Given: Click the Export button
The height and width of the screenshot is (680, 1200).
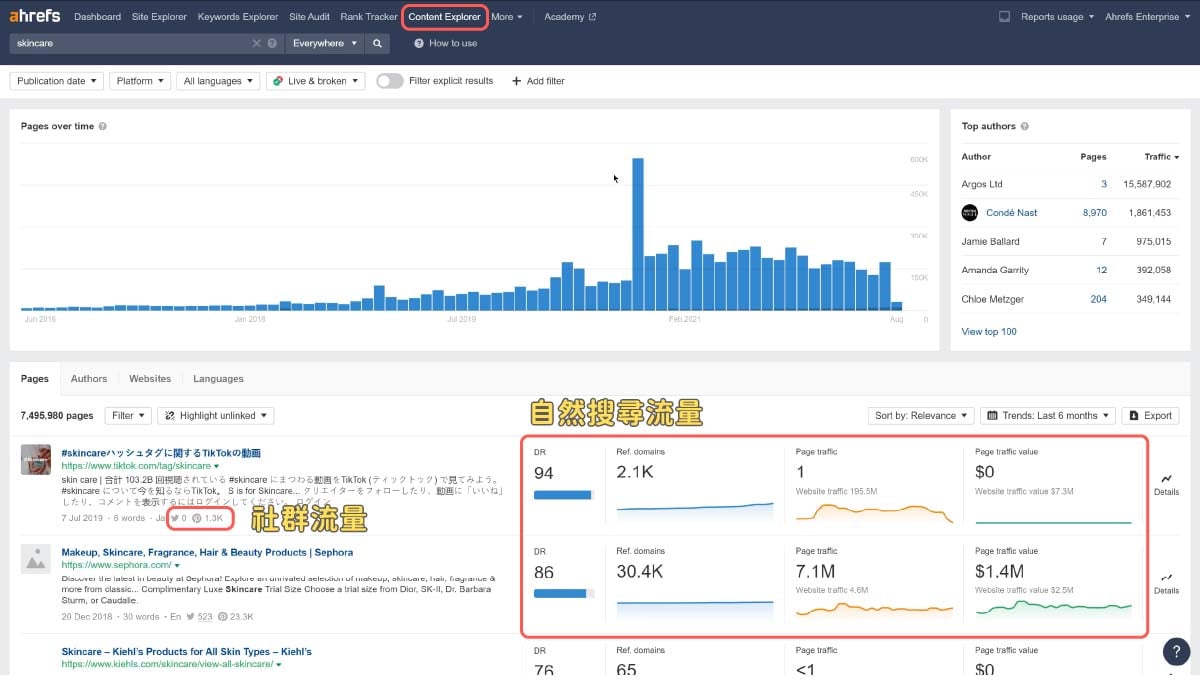Looking at the screenshot, I should [1150, 415].
